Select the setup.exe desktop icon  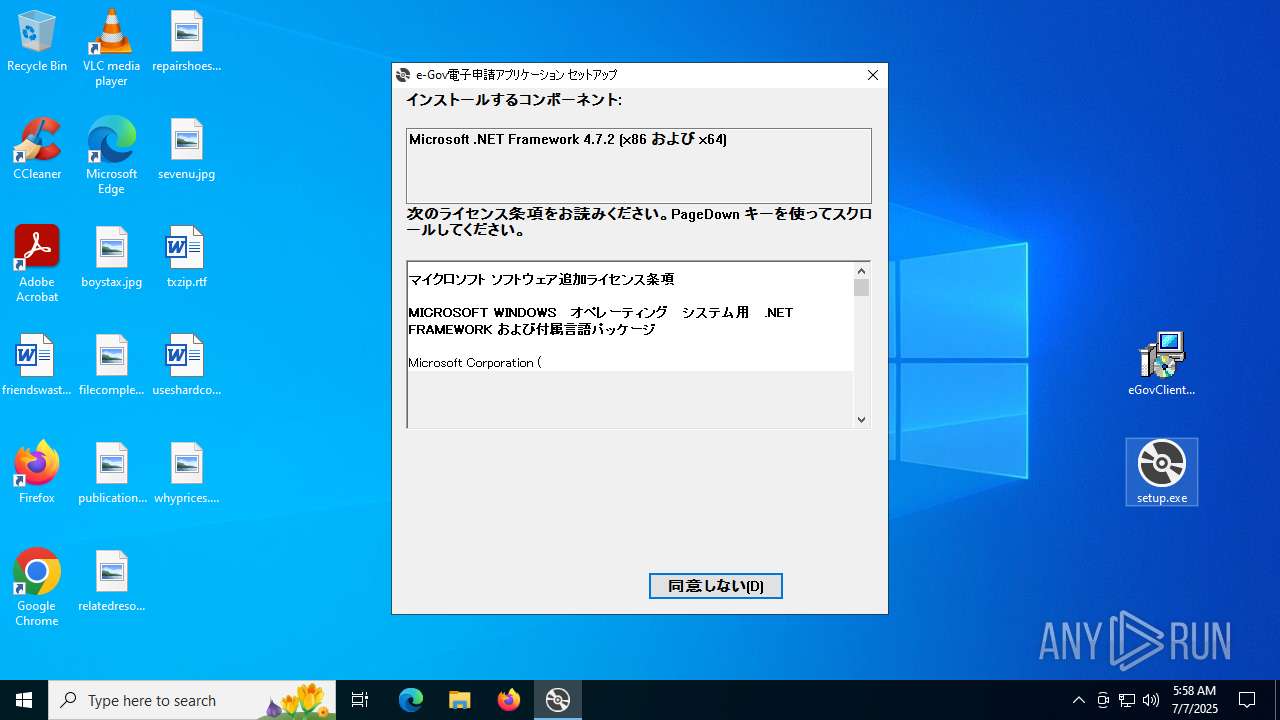click(1162, 472)
